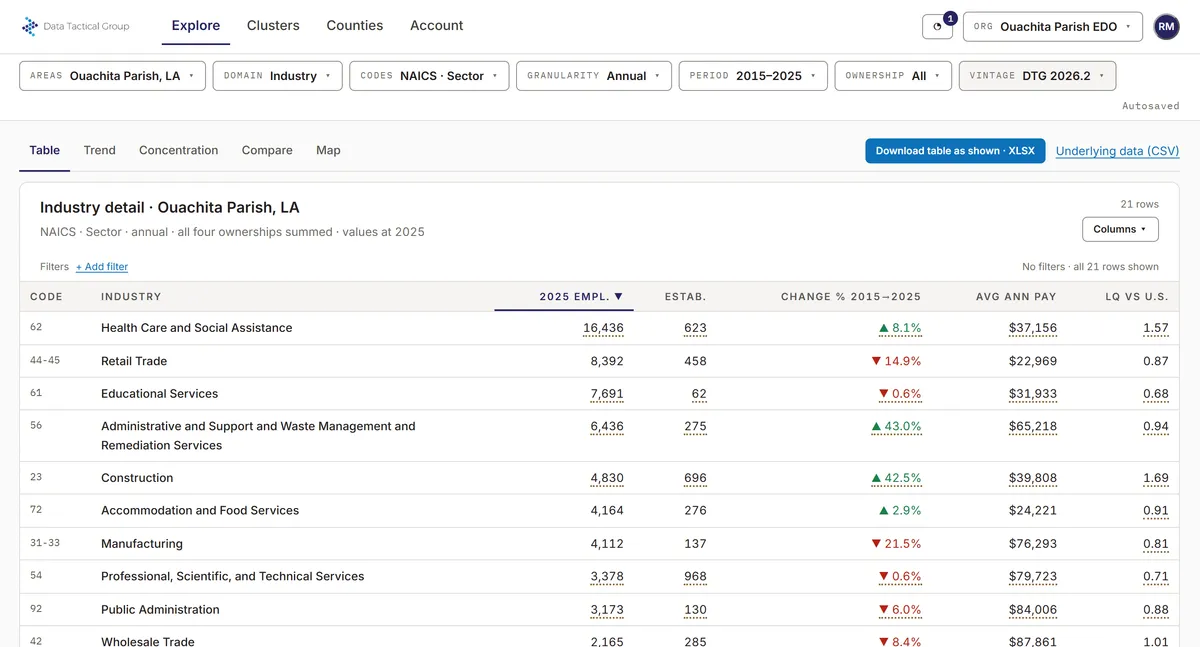Sort by the 2025 EMPL. column header
Viewport: 1200px width, 647px height.
(581, 297)
